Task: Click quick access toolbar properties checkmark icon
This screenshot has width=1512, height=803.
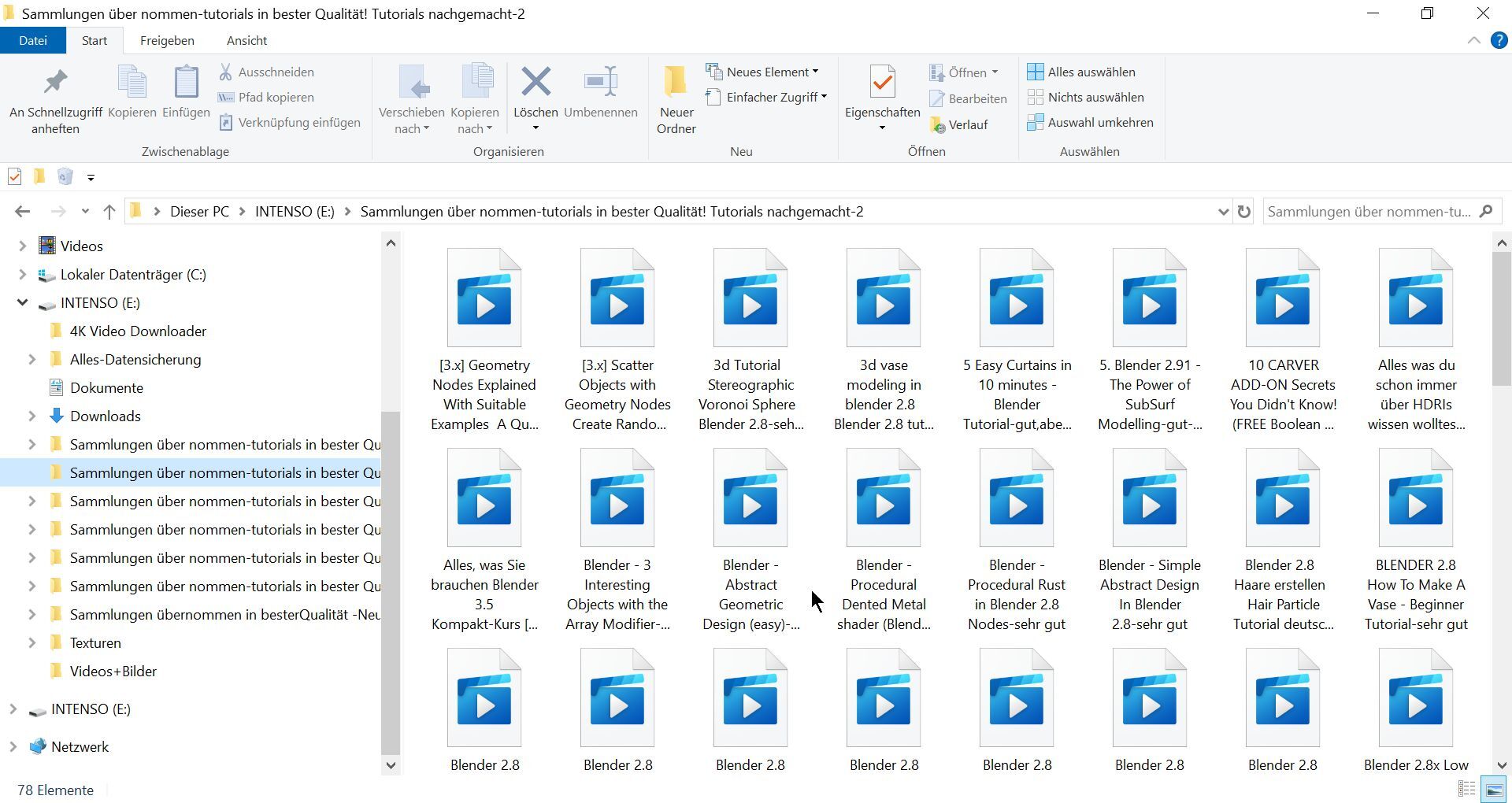Action: click(14, 177)
